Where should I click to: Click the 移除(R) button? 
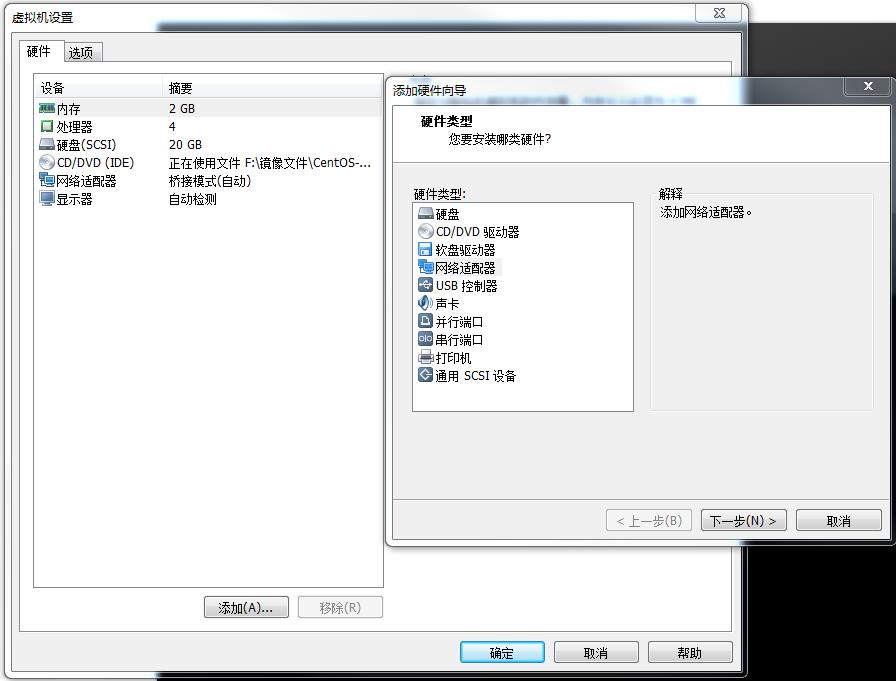pos(340,607)
